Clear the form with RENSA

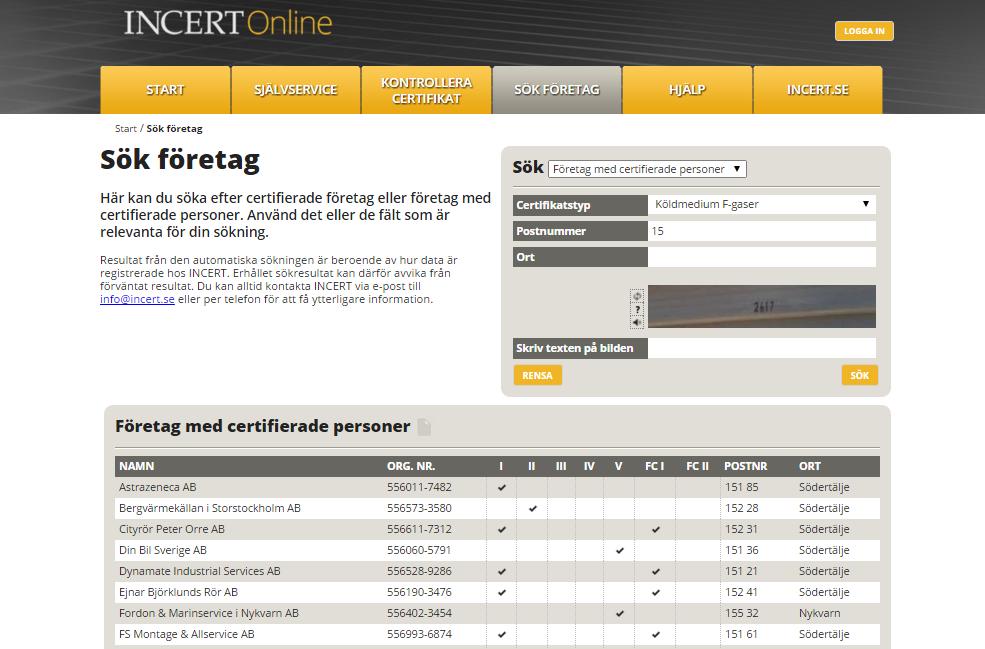[537, 375]
